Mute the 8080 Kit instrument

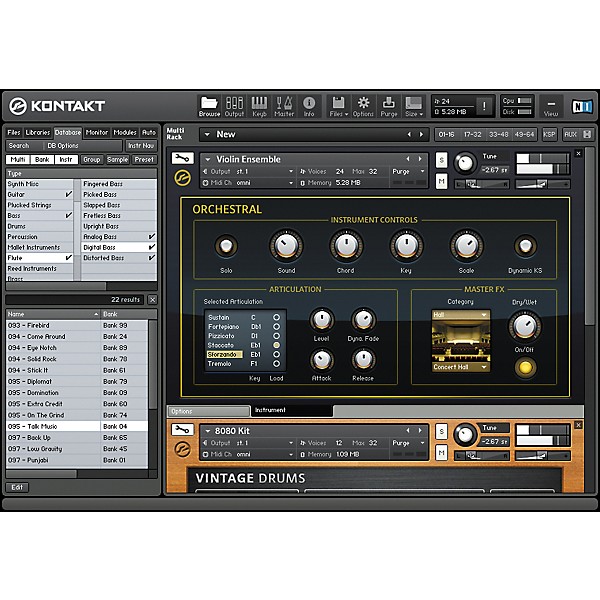pos(442,453)
